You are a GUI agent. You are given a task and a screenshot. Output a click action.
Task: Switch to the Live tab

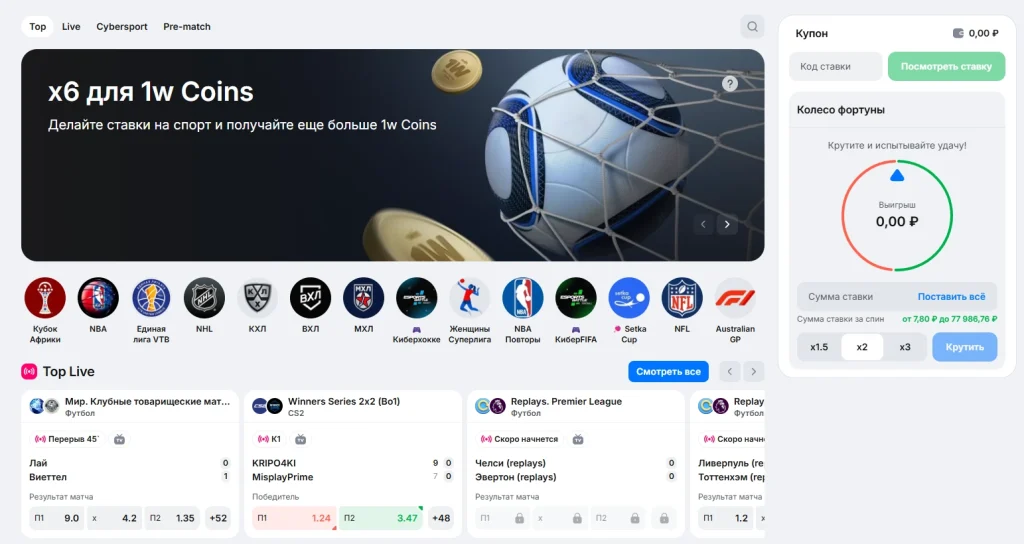pyautogui.click(x=71, y=27)
